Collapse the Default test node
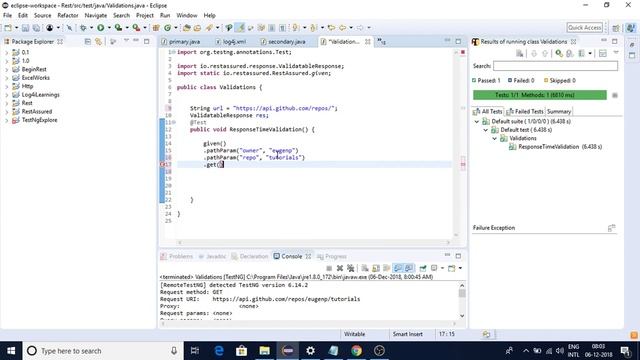Viewport: 640px width, 360px height. click(485, 130)
